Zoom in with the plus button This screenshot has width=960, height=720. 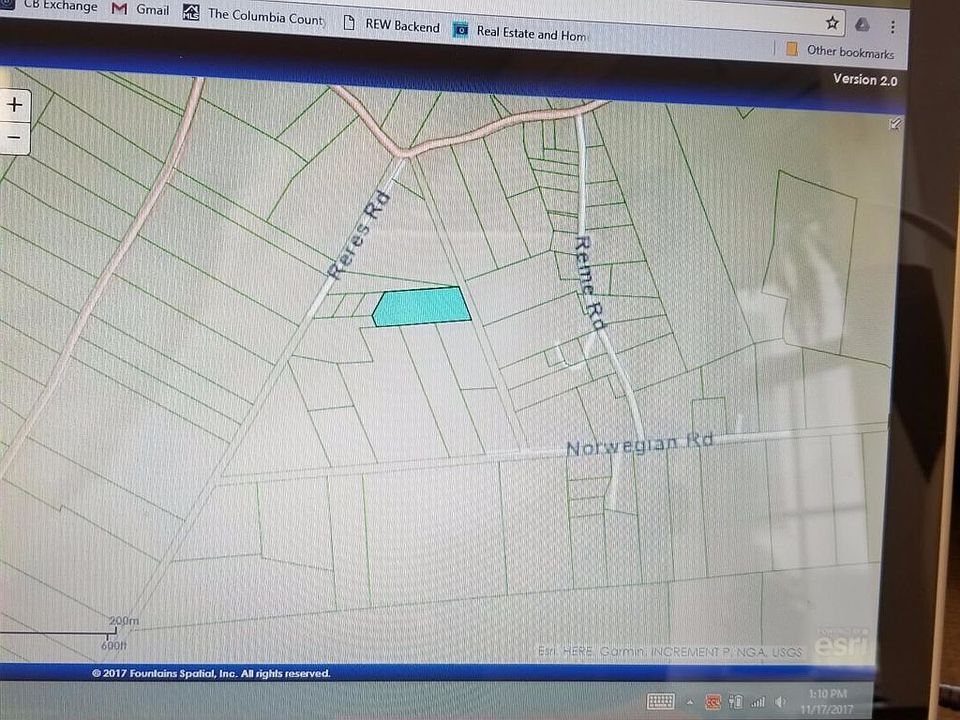click(x=15, y=104)
